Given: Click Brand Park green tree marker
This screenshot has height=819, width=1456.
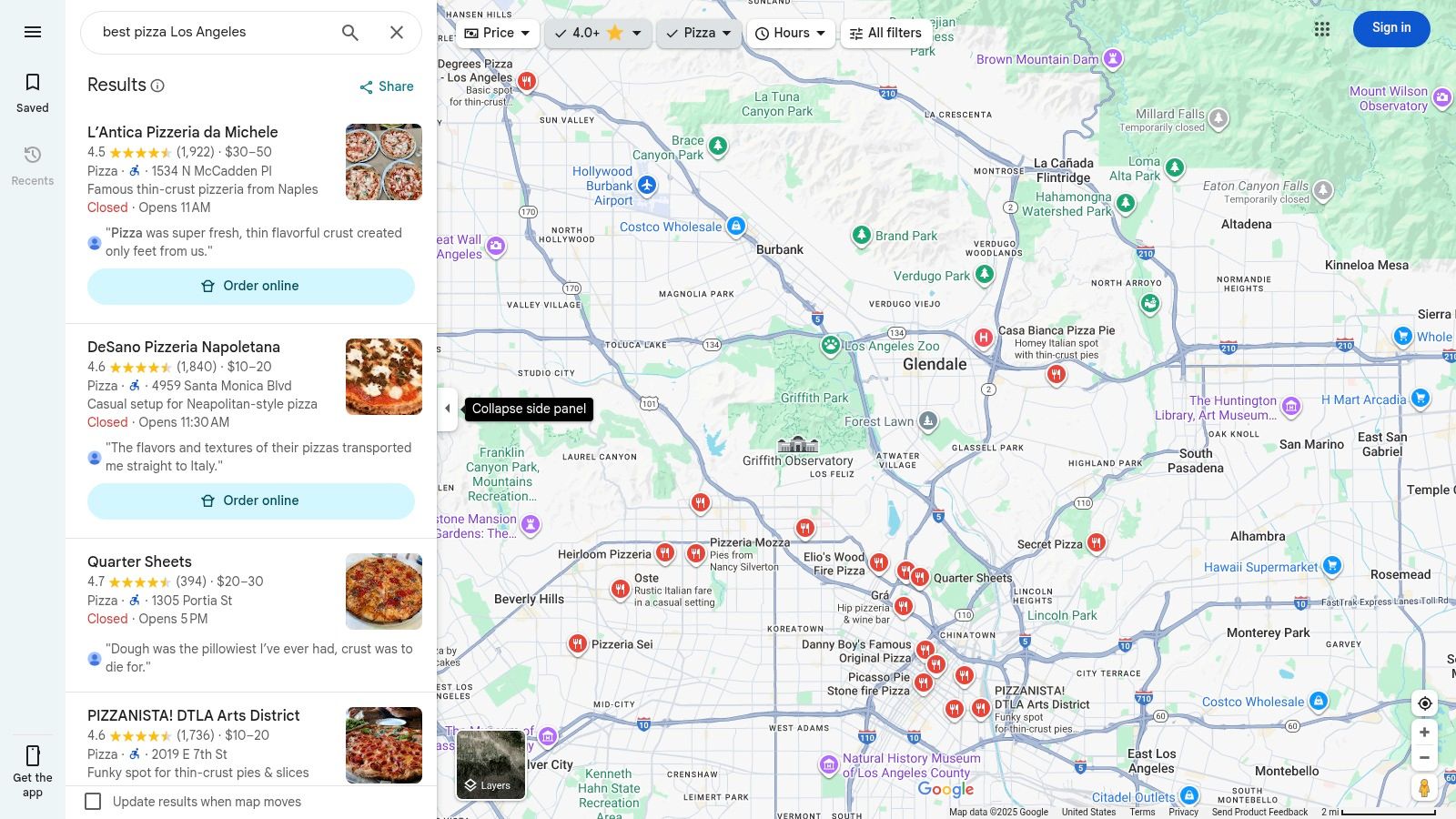Looking at the screenshot, I should click(x=862, y=236).
